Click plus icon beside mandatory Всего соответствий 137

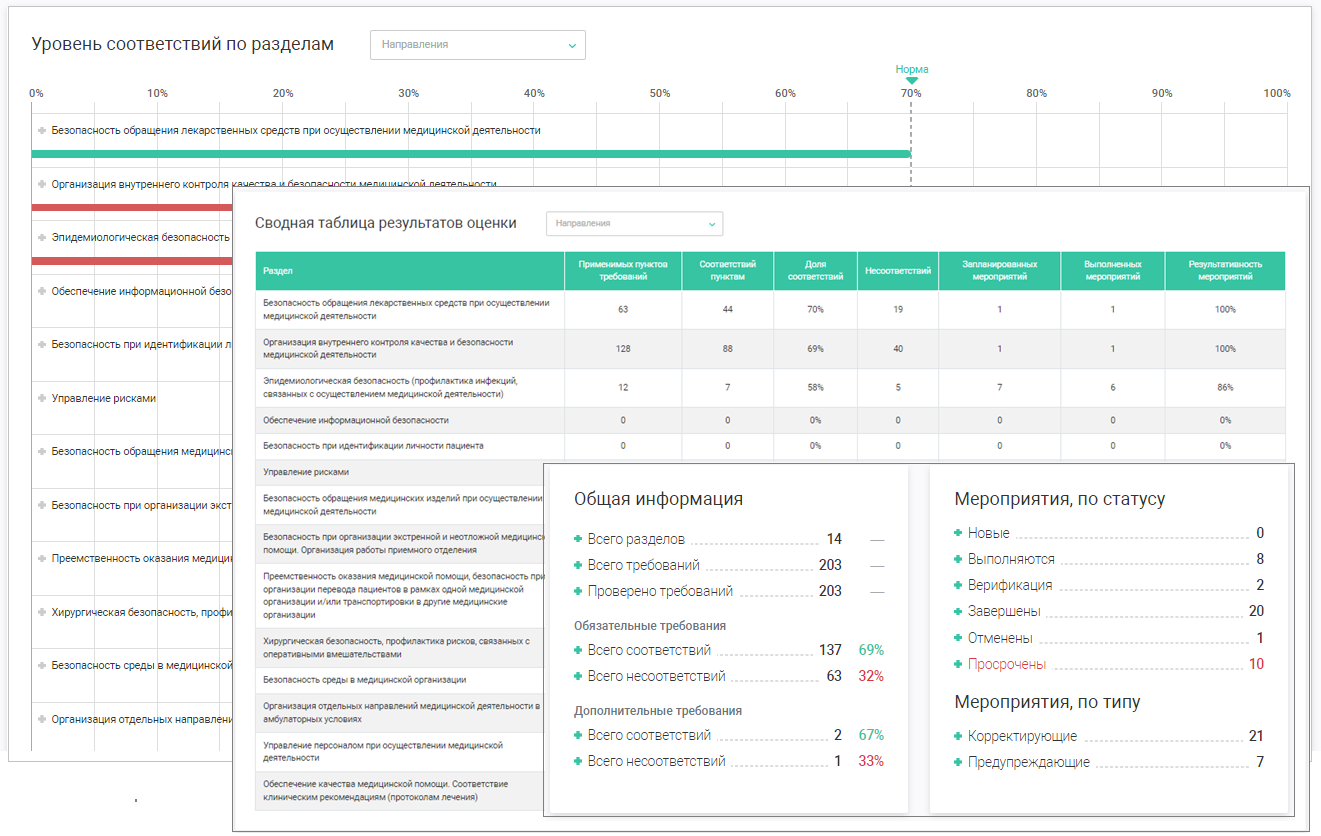pyautogui.click(x=578, y=650)
